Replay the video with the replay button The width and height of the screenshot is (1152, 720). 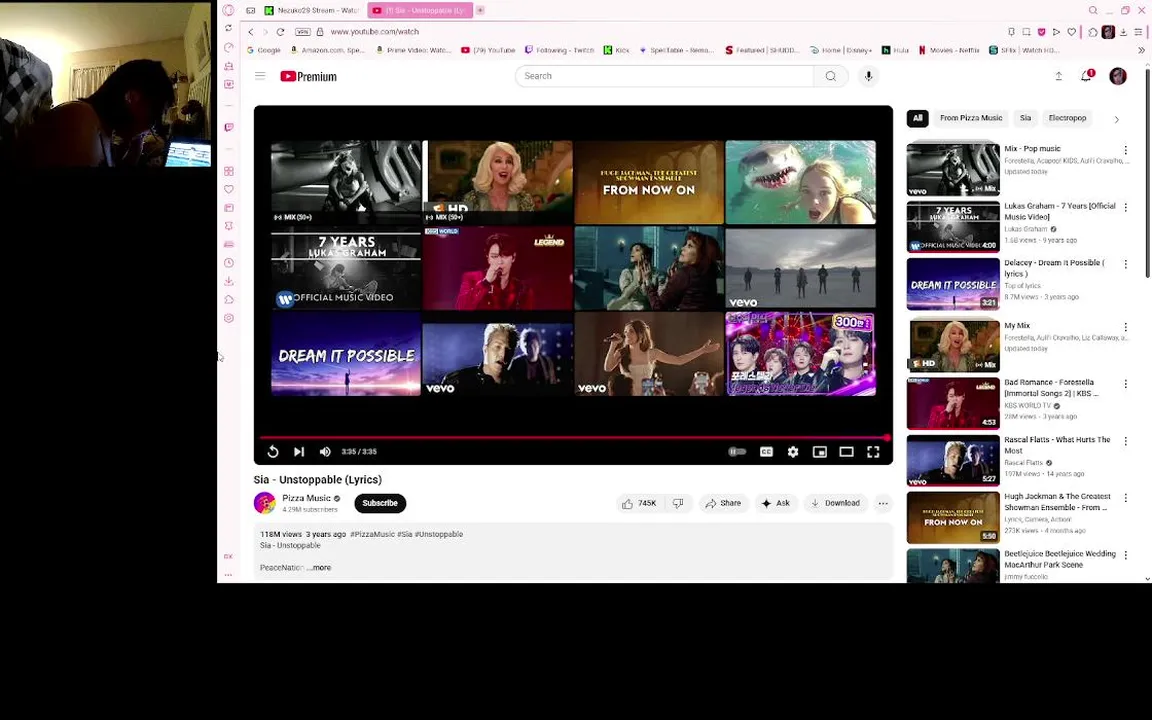[x=273, y=452]
